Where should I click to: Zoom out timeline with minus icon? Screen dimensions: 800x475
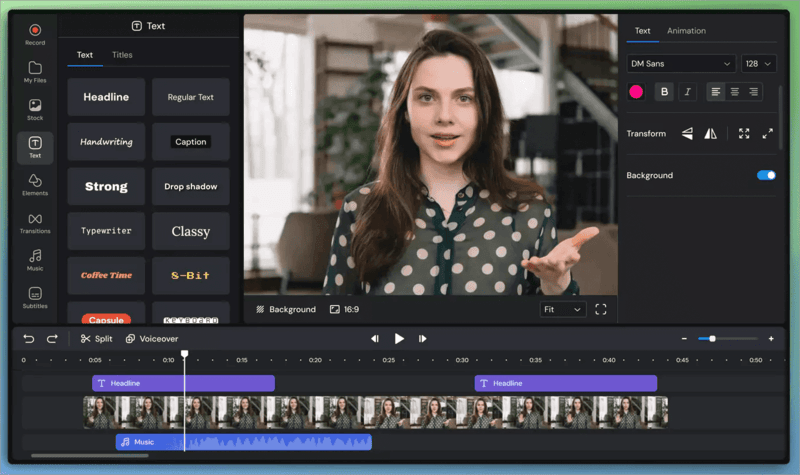684,339
